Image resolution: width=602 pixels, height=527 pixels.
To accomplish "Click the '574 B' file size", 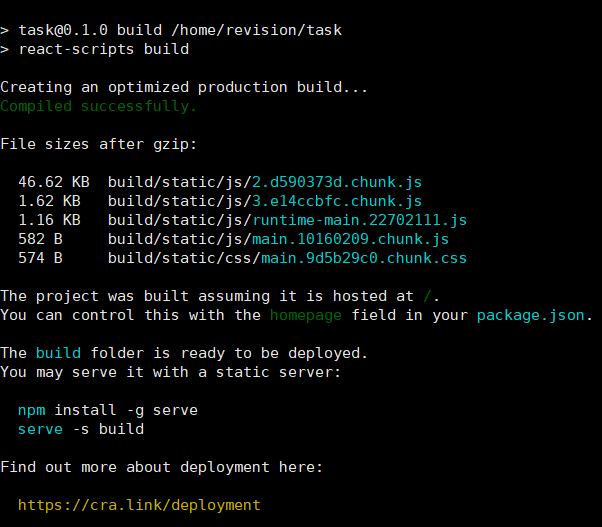I will [x=40, y=258].
